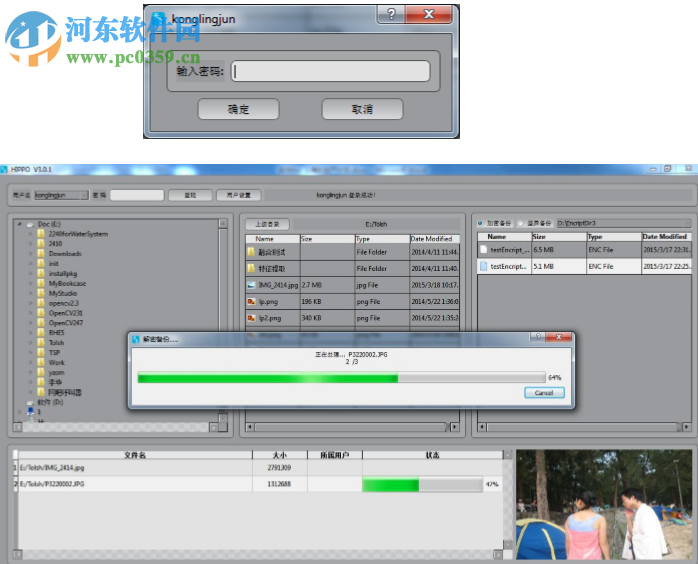The image size is (698, 564).
Task: Click the HIPPO V3.0.1 title bar app icon
Action: click(4, 169)
